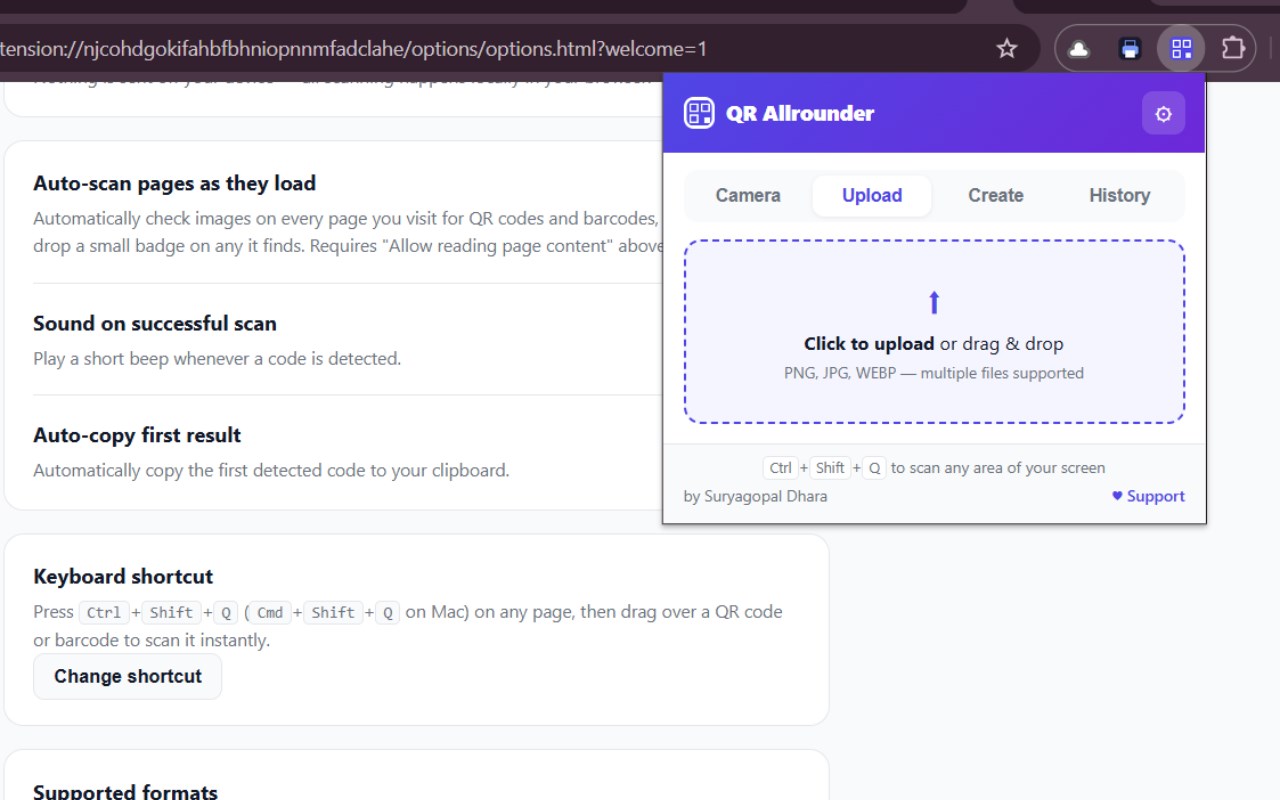Click the Q key badge in popup footer
This screenshot has width=1280, height=800.
click(874, 468)
